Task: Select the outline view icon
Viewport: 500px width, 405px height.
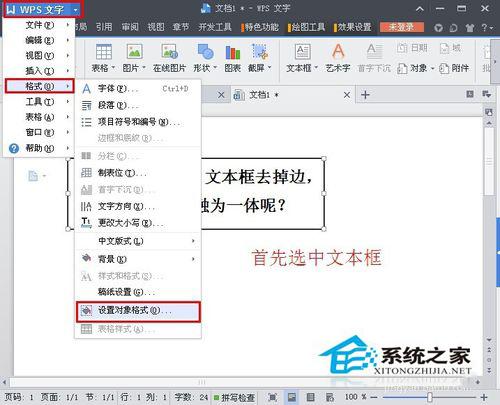Action: pyautogui.click(x=311, y=397)
